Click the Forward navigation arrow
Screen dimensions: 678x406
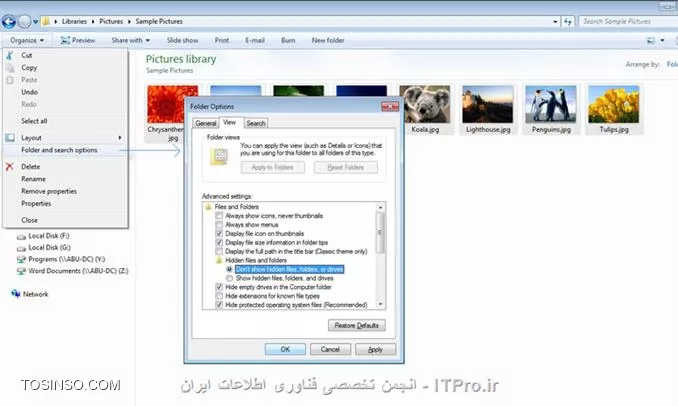coord(24,21)
